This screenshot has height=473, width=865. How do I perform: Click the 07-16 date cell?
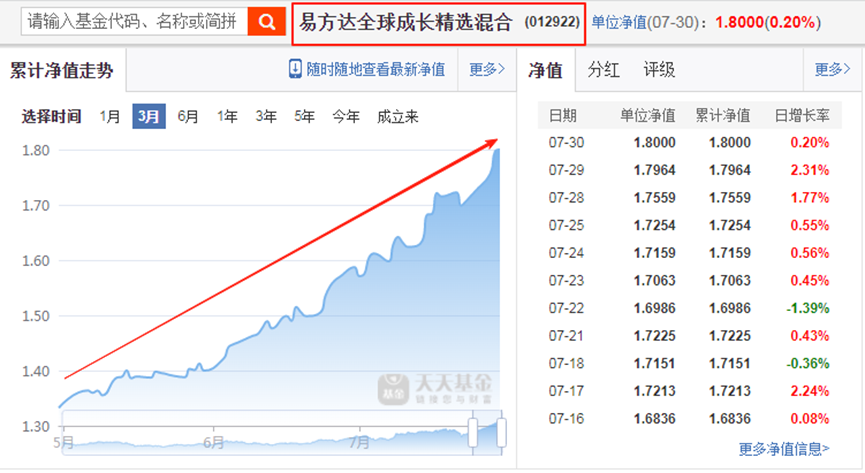click(567, 418)
